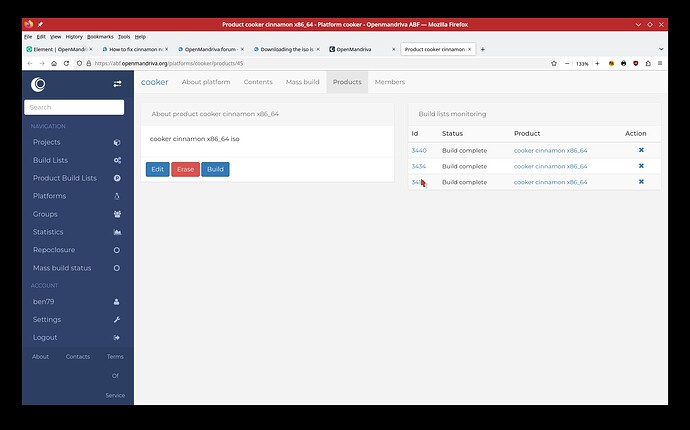Click the URL address bar
690x430 pixels.
click(317, 63)
